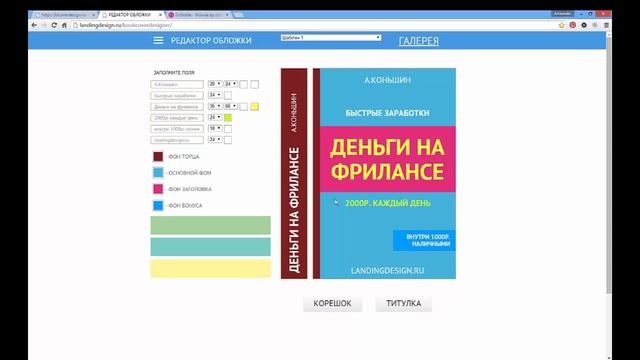Click the КОРЕШОК button
This screenshot has width=640, height=360.
point(332,304)
